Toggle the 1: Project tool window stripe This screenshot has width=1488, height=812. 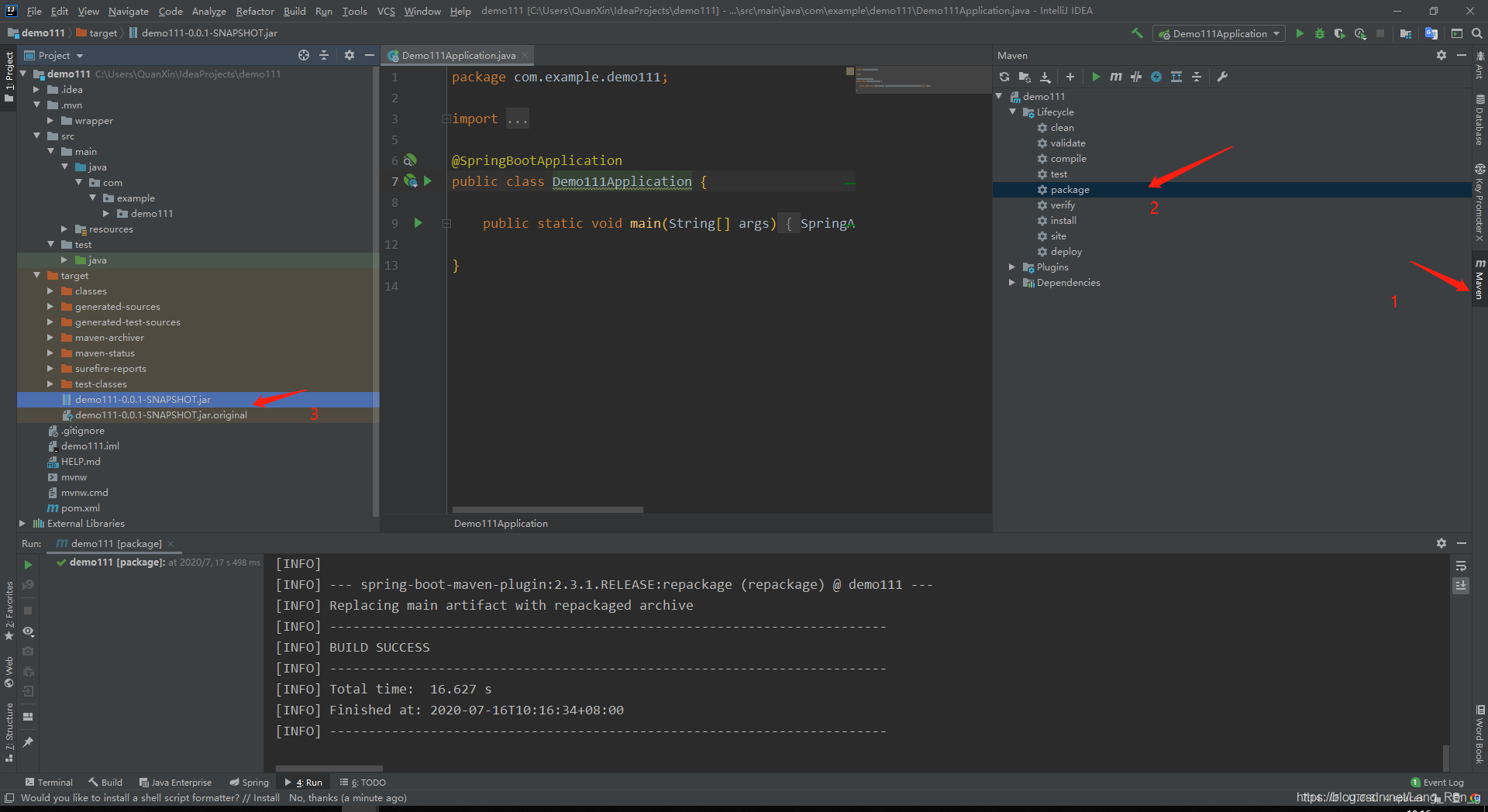click(x=9, y=77)
